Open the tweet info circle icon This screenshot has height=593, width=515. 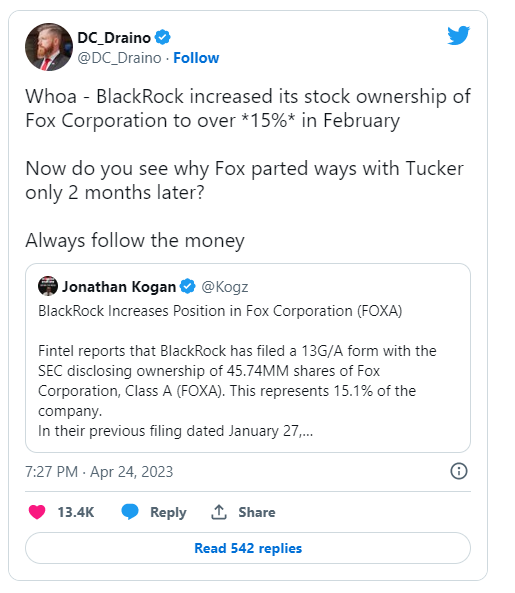click(459, 471)
